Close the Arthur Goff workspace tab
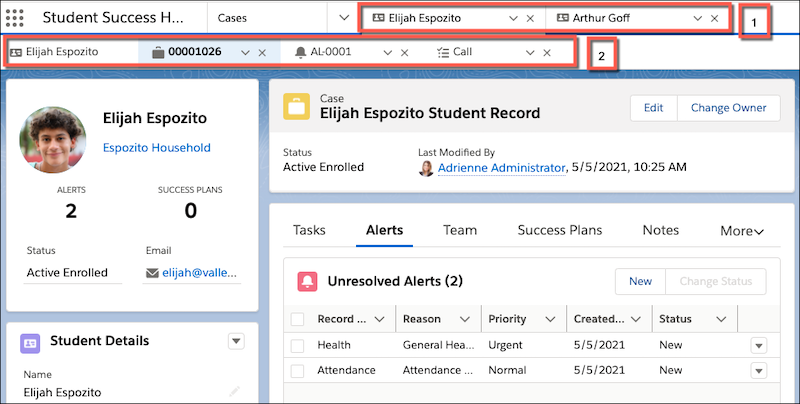Image resolution: width=800 pixels, height=404 pixels. click(714, 18)
